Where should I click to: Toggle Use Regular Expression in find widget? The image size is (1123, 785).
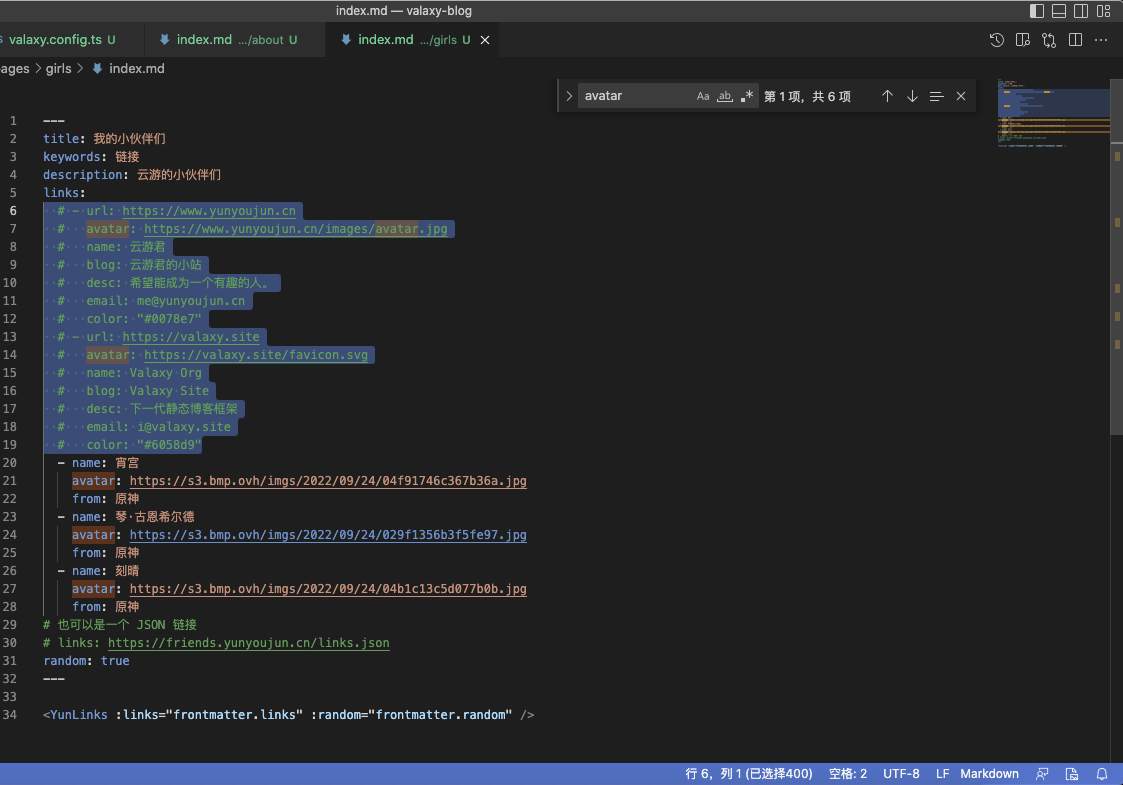[746, 95]
